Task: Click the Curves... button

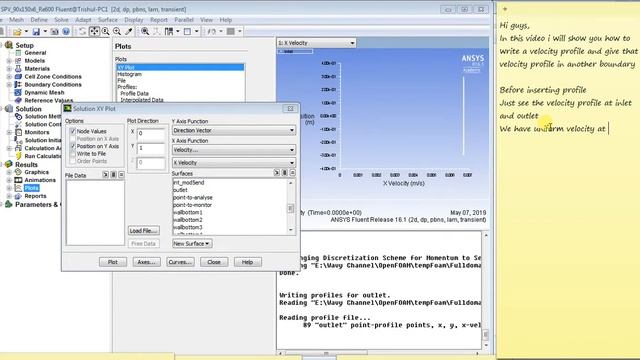Action: coord(180,262)
